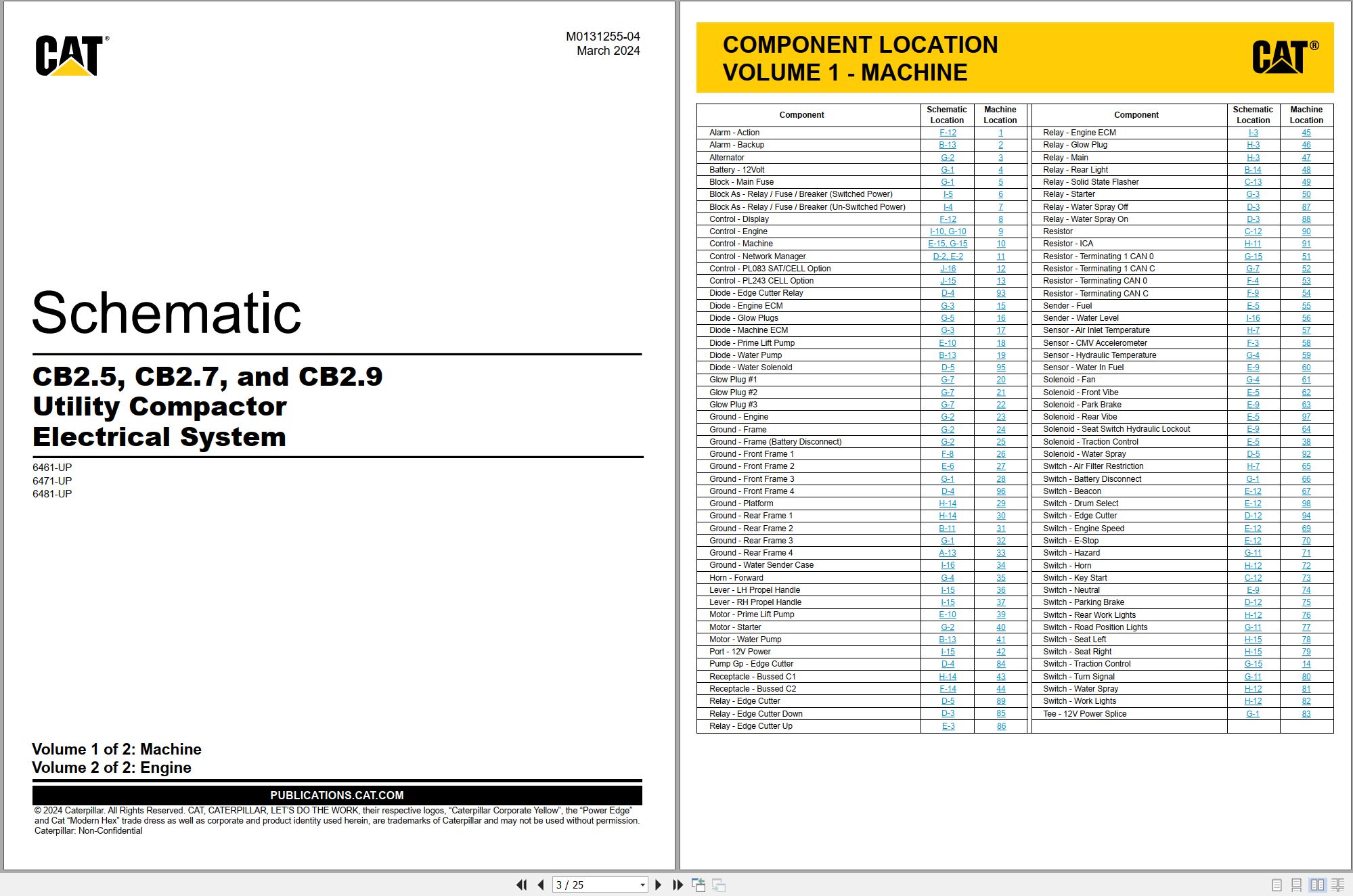Select two-page facing view
The height and width of the screenshot is (896, 1353).
click(x=1317, y=884)
